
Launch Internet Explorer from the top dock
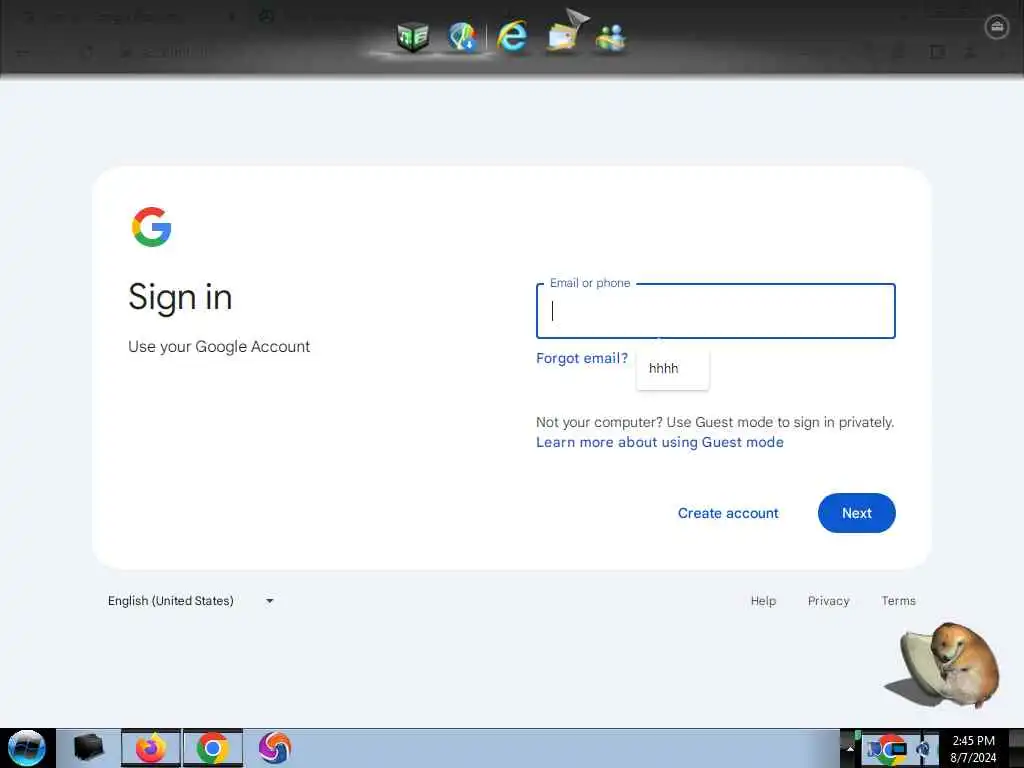pos(512,35)
